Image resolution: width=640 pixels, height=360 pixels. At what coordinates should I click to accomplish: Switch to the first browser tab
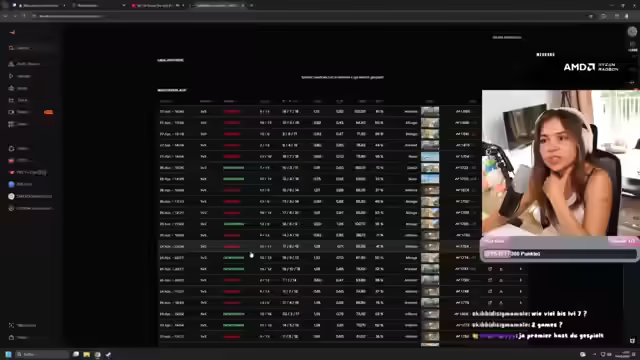pos(39,6)
